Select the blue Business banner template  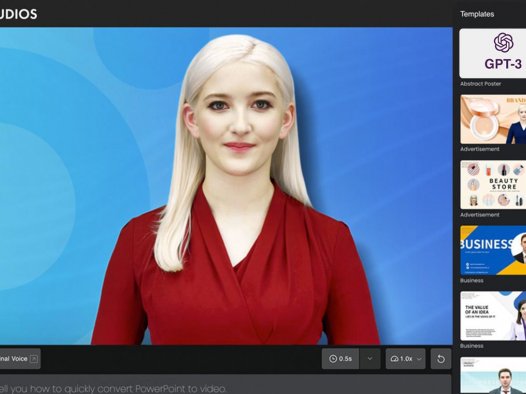coord(492,250)
